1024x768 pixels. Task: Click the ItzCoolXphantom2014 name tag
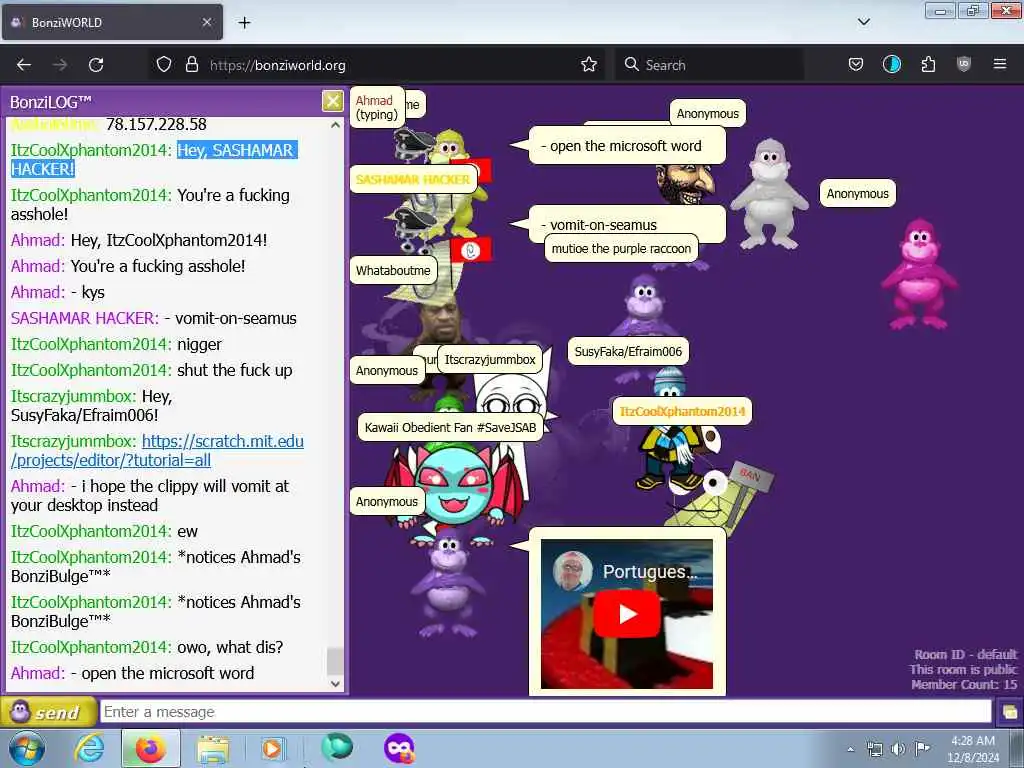coord(682,411)
